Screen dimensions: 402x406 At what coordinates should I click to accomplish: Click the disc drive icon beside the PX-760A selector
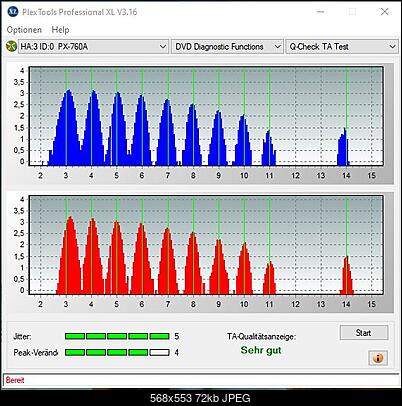[11, 47]
